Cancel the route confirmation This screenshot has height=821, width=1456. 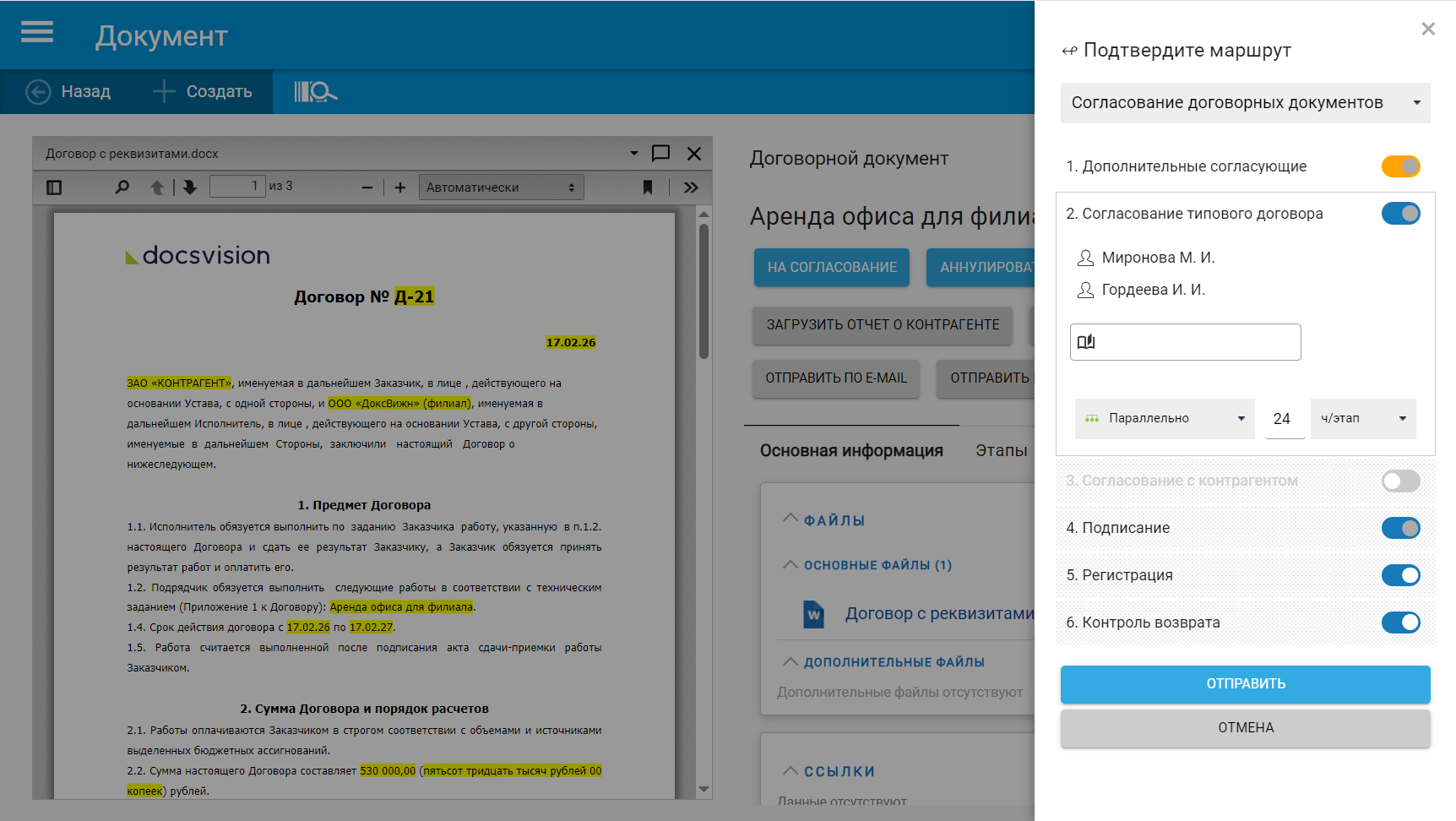[1245, 728]
